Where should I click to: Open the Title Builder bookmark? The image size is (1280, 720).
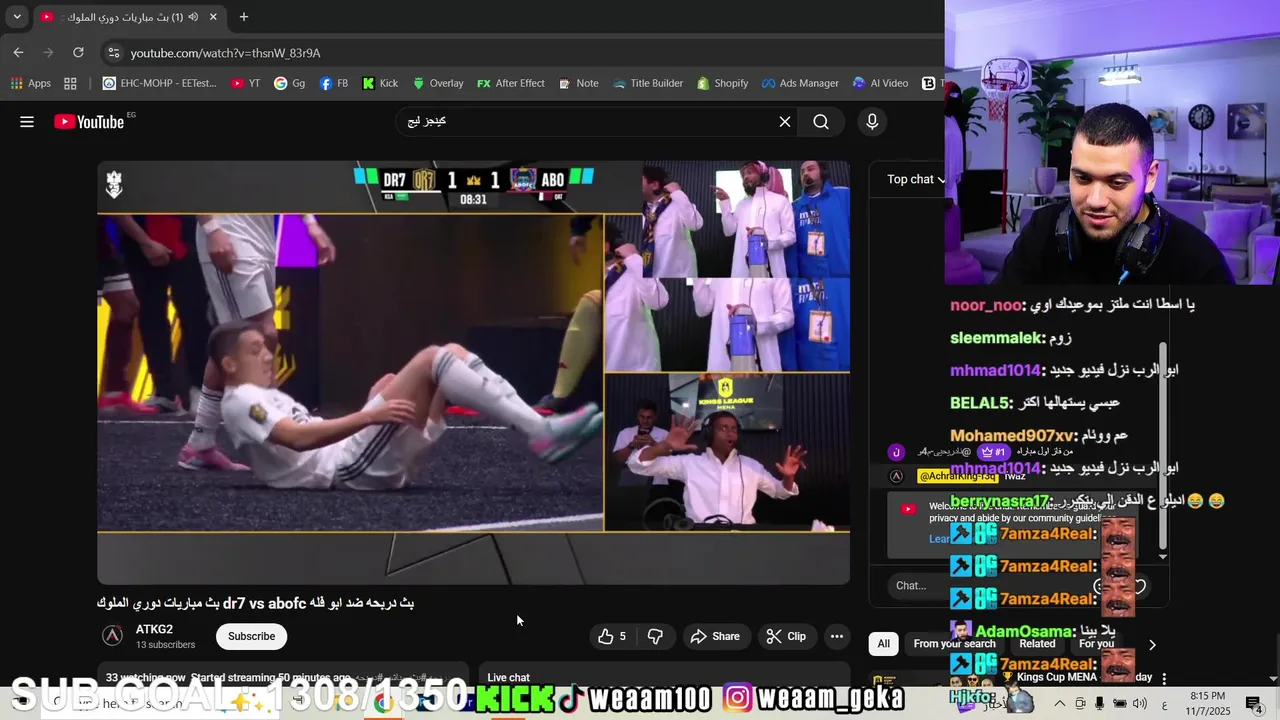(648, 83)
